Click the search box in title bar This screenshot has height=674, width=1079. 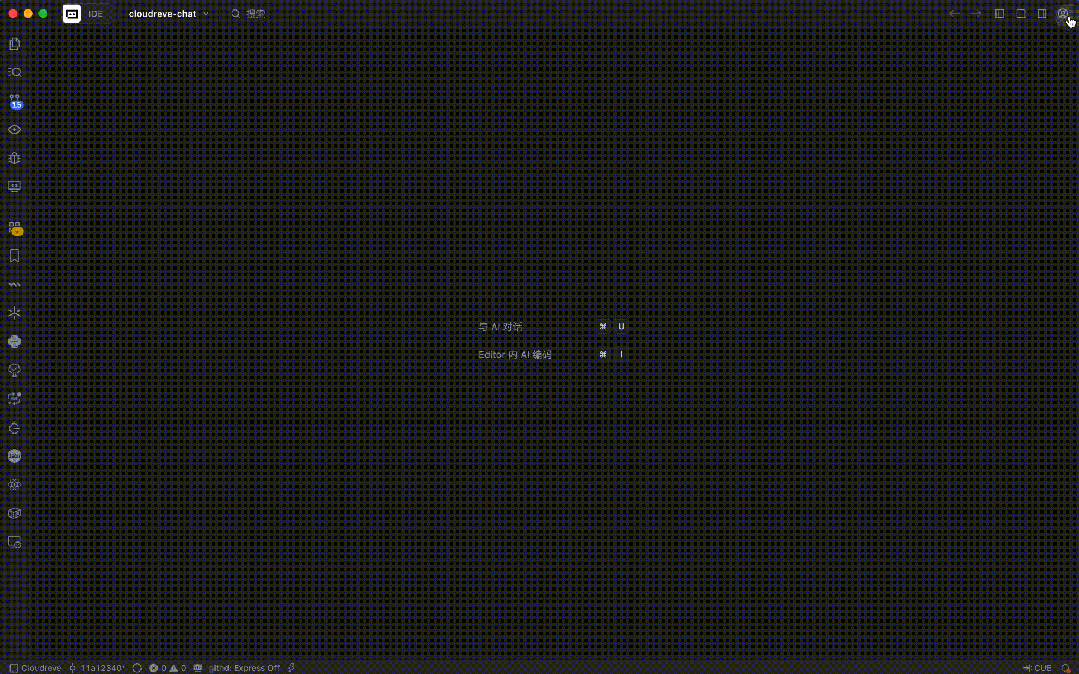[x=248, y=14]
